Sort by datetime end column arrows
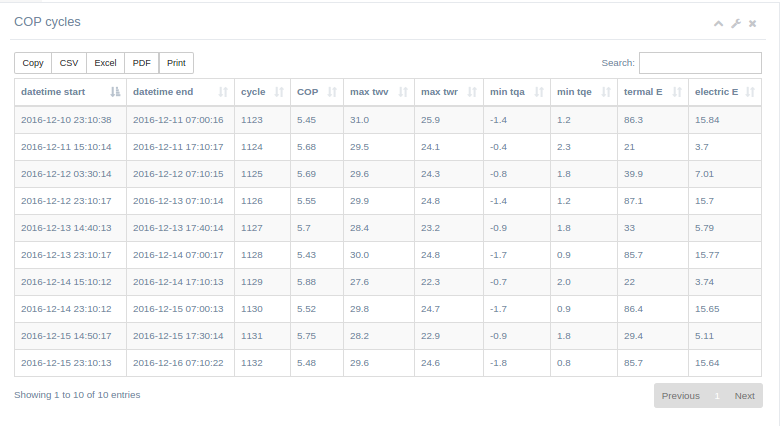This screenshot has width=781, height=426. pos(223,92)
